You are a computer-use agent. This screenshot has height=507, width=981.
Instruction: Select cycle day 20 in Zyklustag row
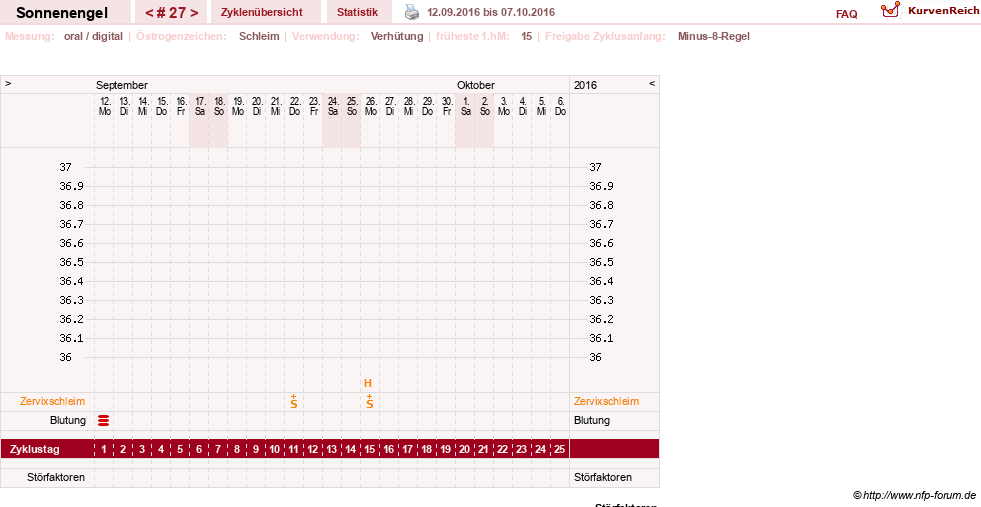point(464,449)
